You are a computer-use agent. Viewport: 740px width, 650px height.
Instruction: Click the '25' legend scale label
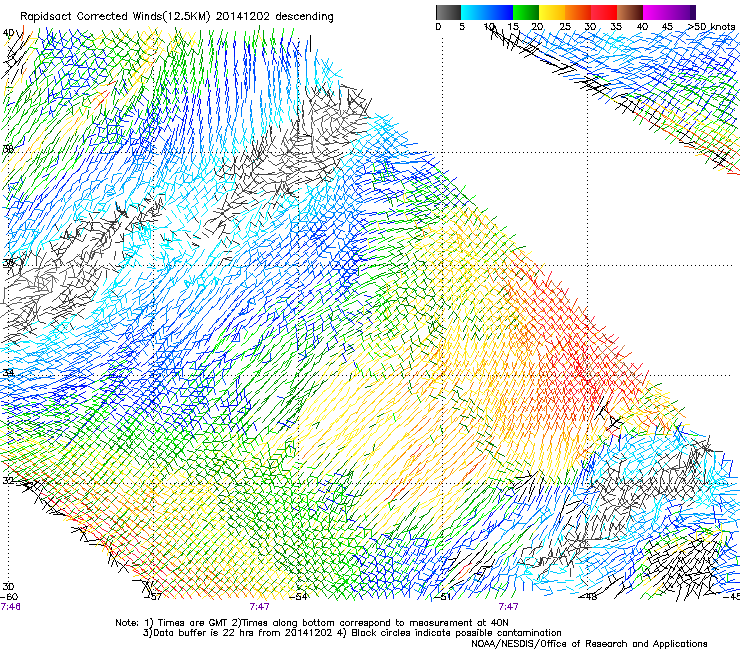coord(565,26)
